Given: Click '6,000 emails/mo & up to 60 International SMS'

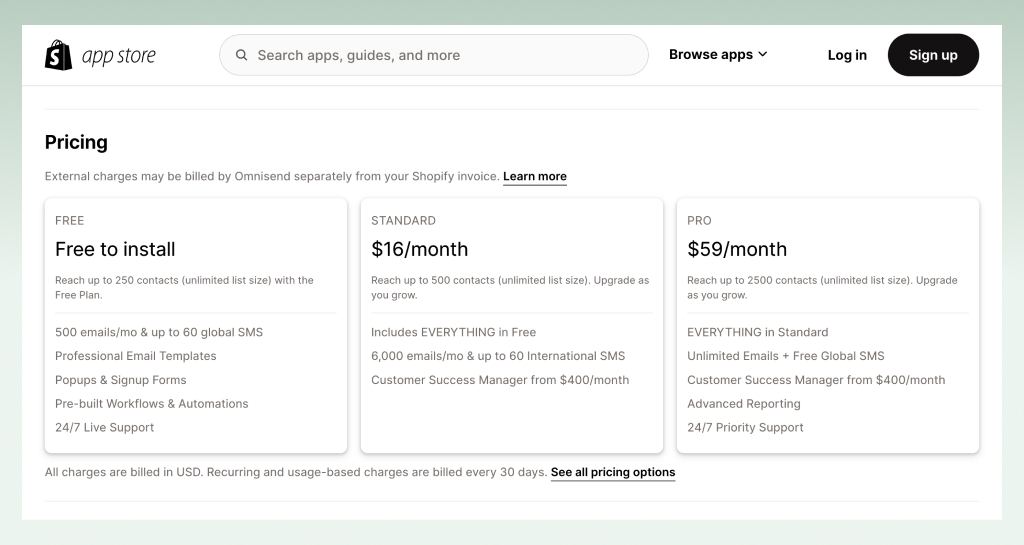Looking at the screenshot, I should [x=498, y=356].
